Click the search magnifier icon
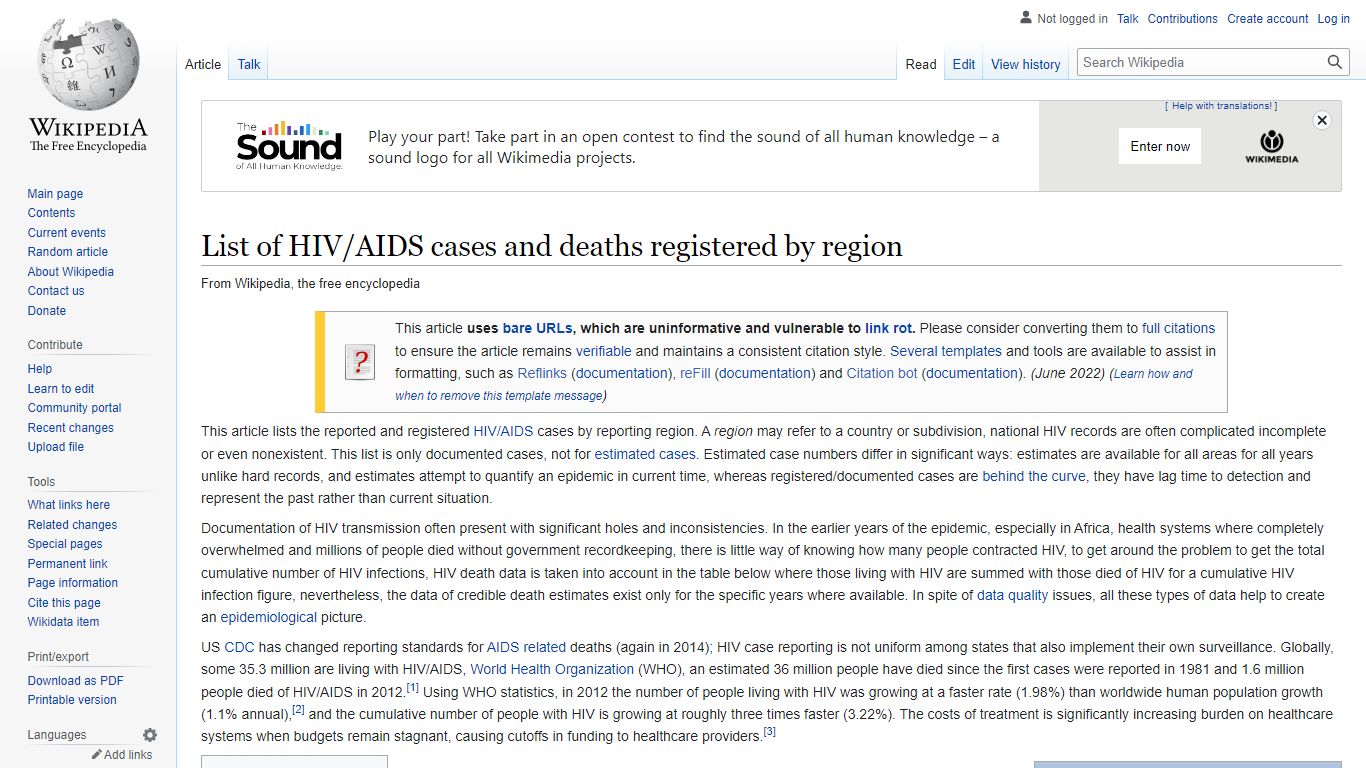The image size is (1366, 768). pos(1335,62)
